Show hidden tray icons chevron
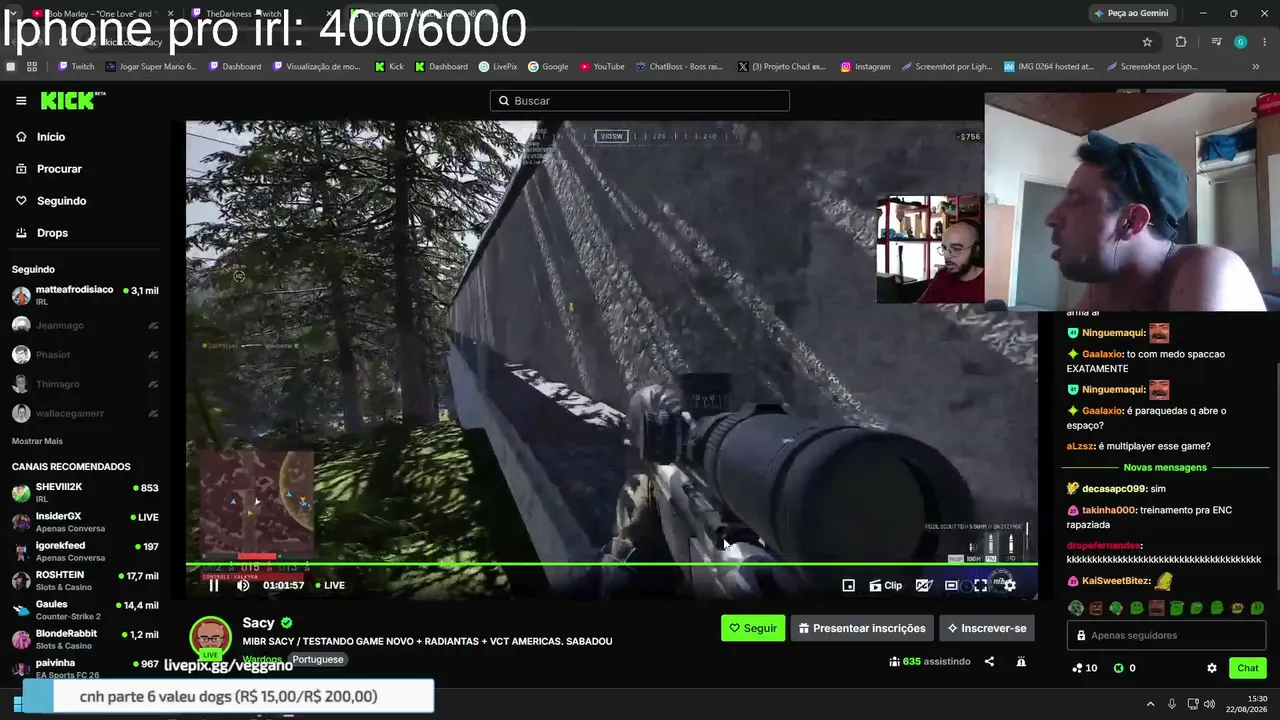Image resolution: width=1280 pixels, height=720 pixels. [1150, 703]
